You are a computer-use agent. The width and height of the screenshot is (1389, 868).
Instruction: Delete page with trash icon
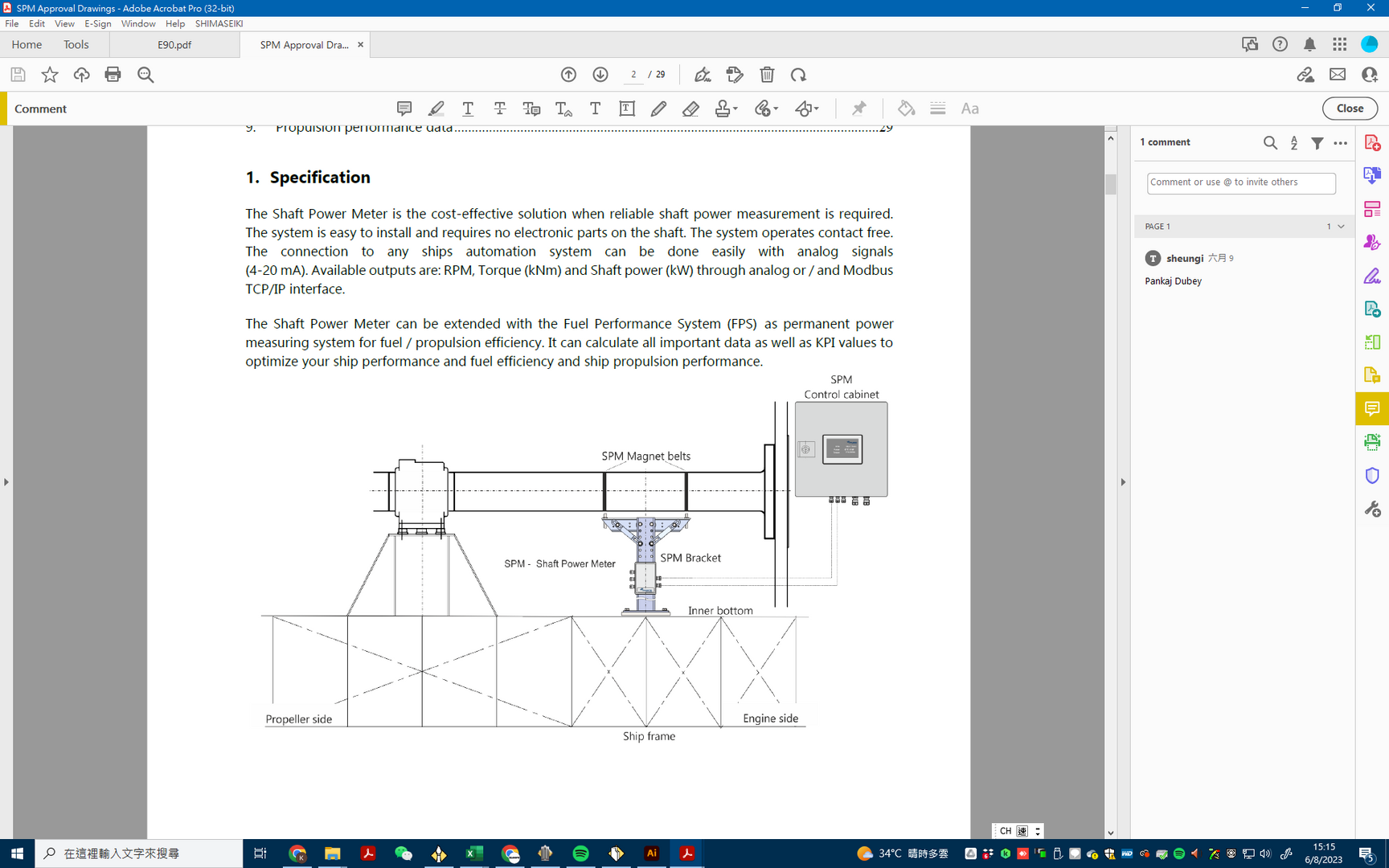(x=767, y=75)
